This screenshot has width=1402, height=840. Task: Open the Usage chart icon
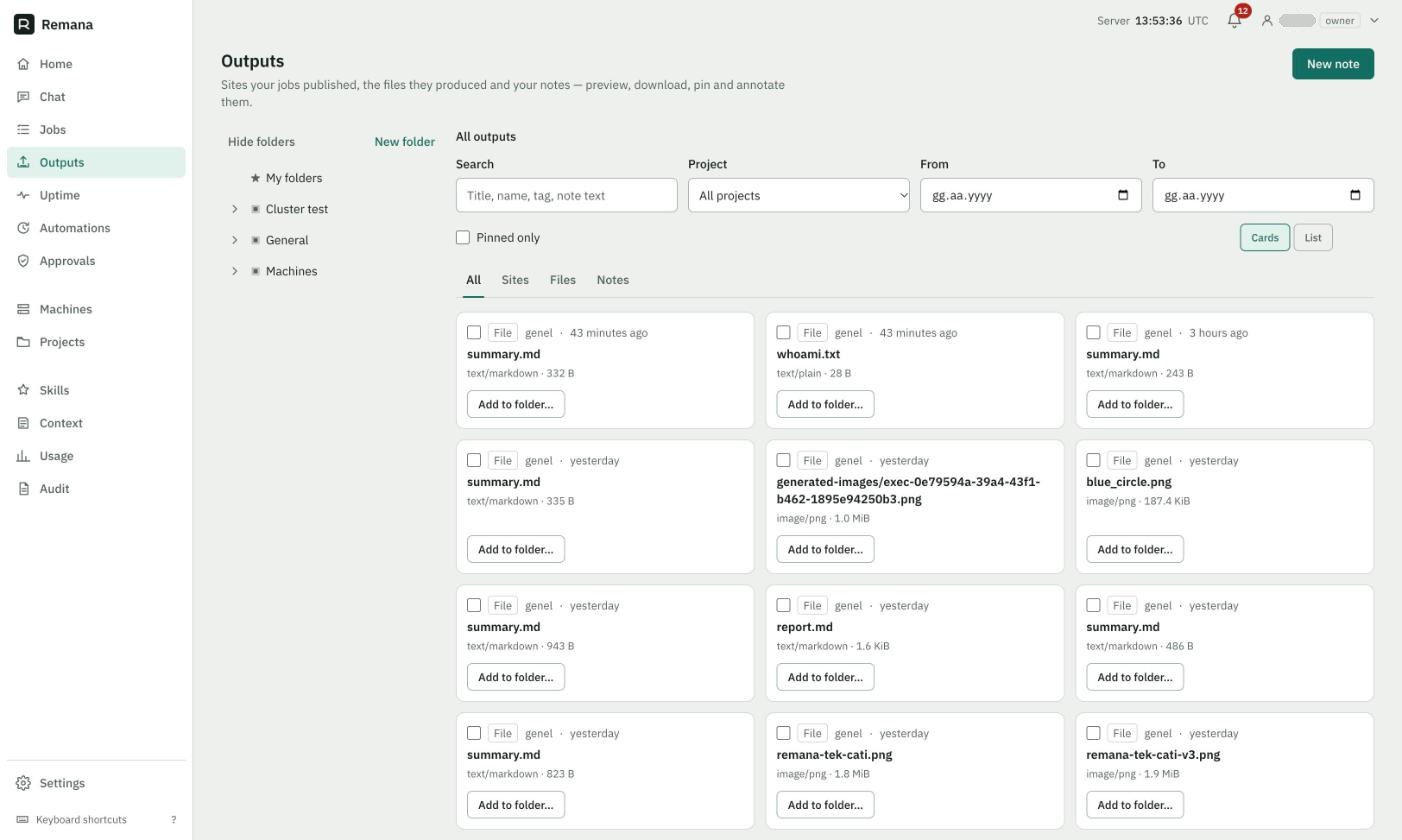pyautogui.click(x=23, y=456)
